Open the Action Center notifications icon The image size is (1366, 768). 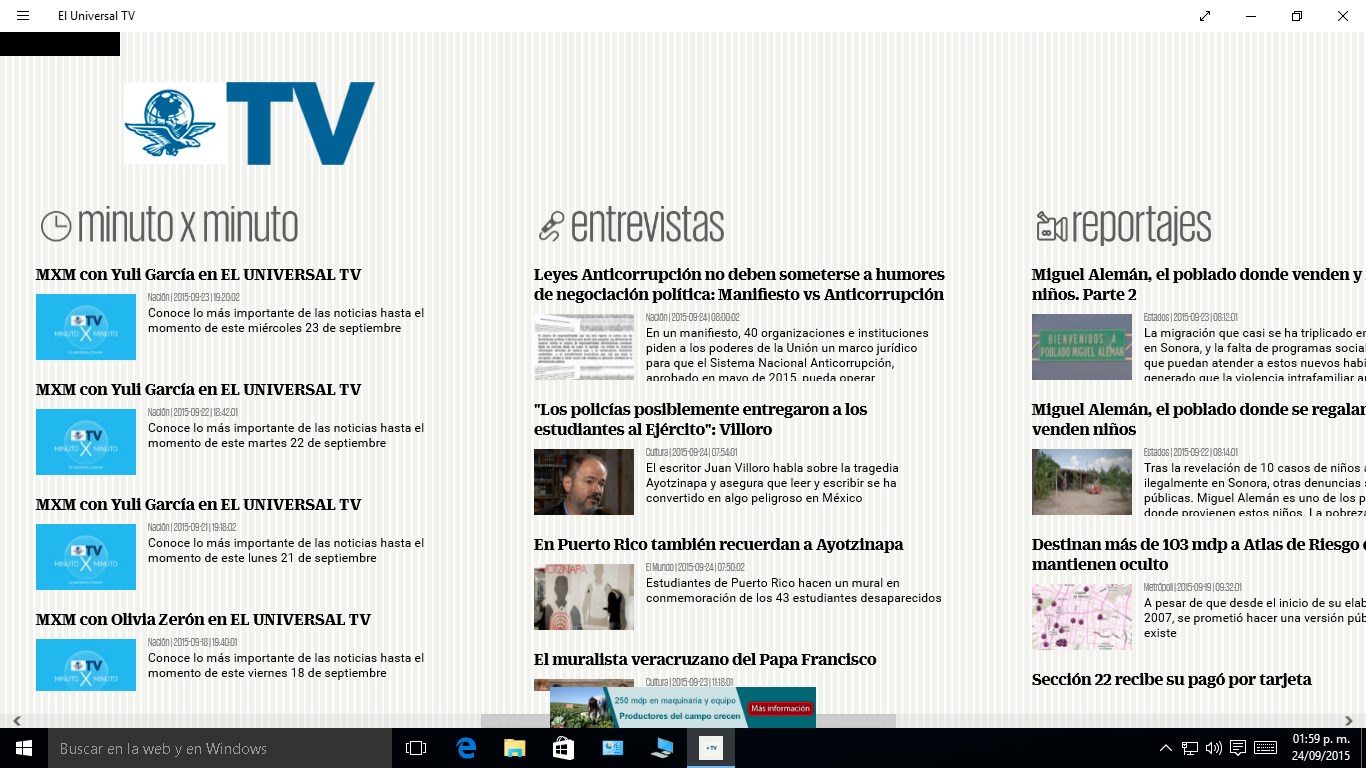1238,748
